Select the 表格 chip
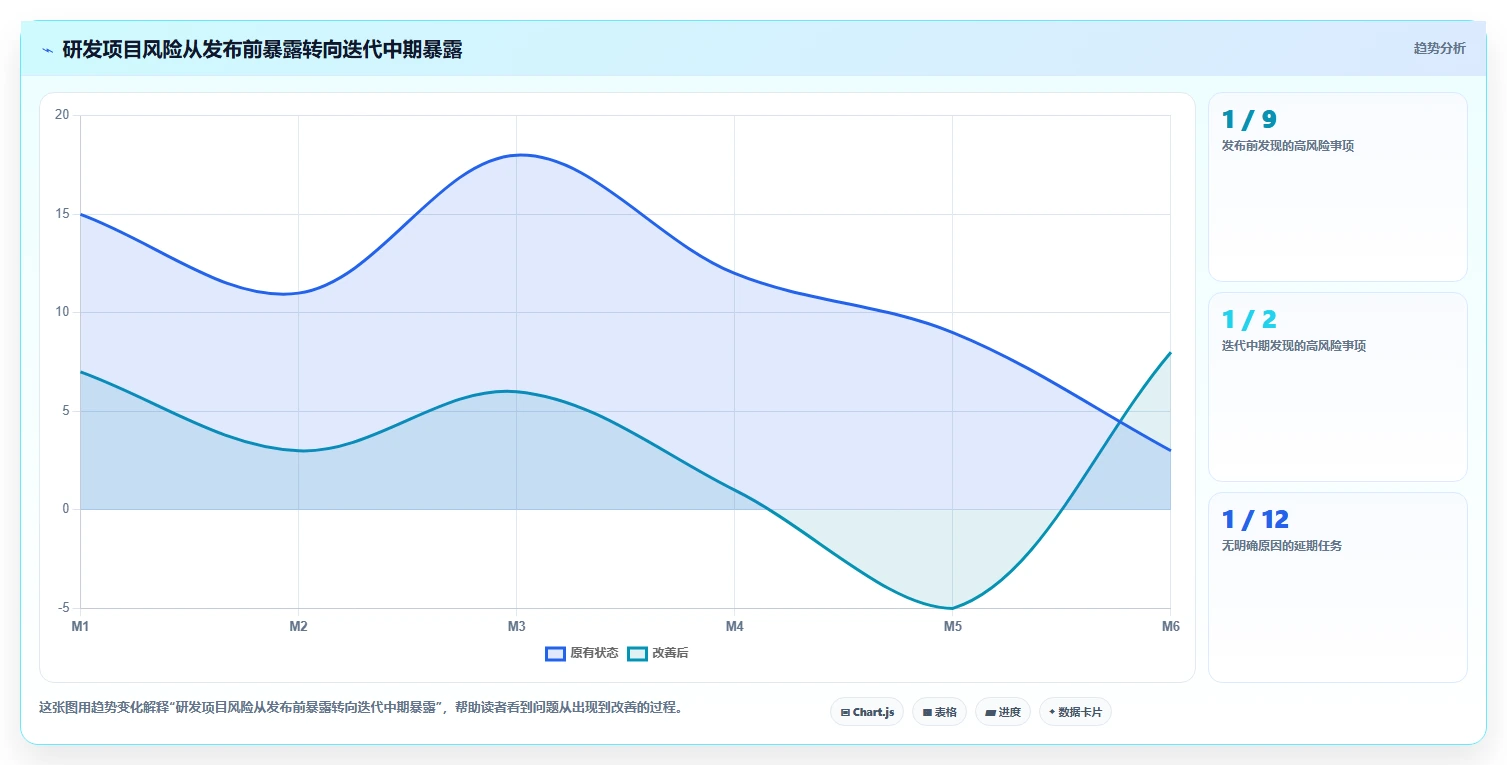Image resolution: width=1507 pixels, height=765 pixels. (939, 712)
